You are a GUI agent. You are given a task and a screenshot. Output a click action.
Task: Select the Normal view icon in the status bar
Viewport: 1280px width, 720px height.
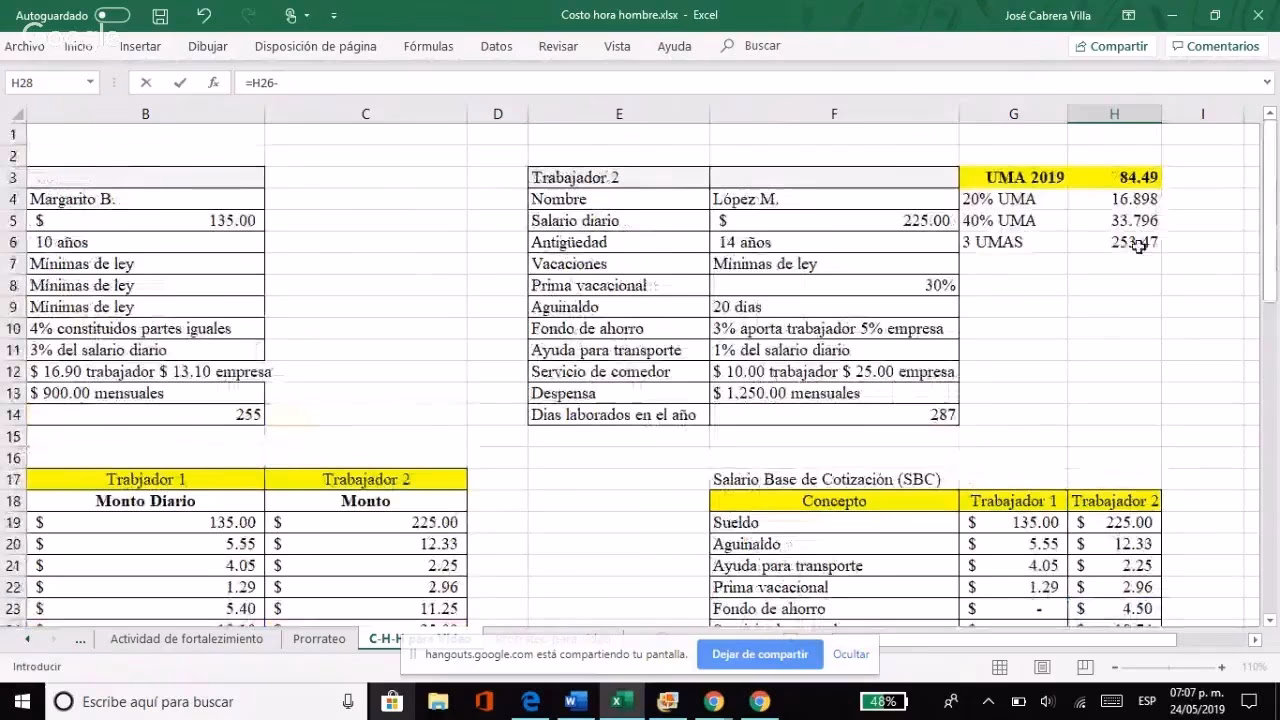[x=1000, y=667]
